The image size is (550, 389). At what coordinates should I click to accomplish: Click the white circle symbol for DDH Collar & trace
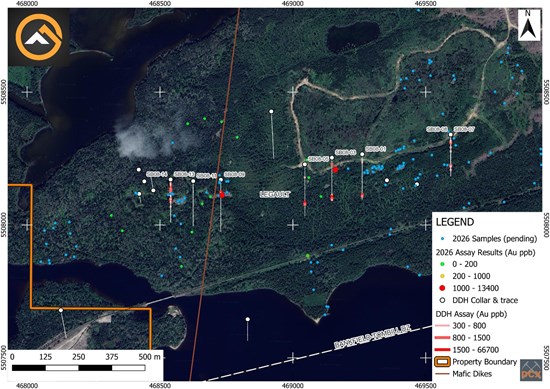[x=442, y=300]
